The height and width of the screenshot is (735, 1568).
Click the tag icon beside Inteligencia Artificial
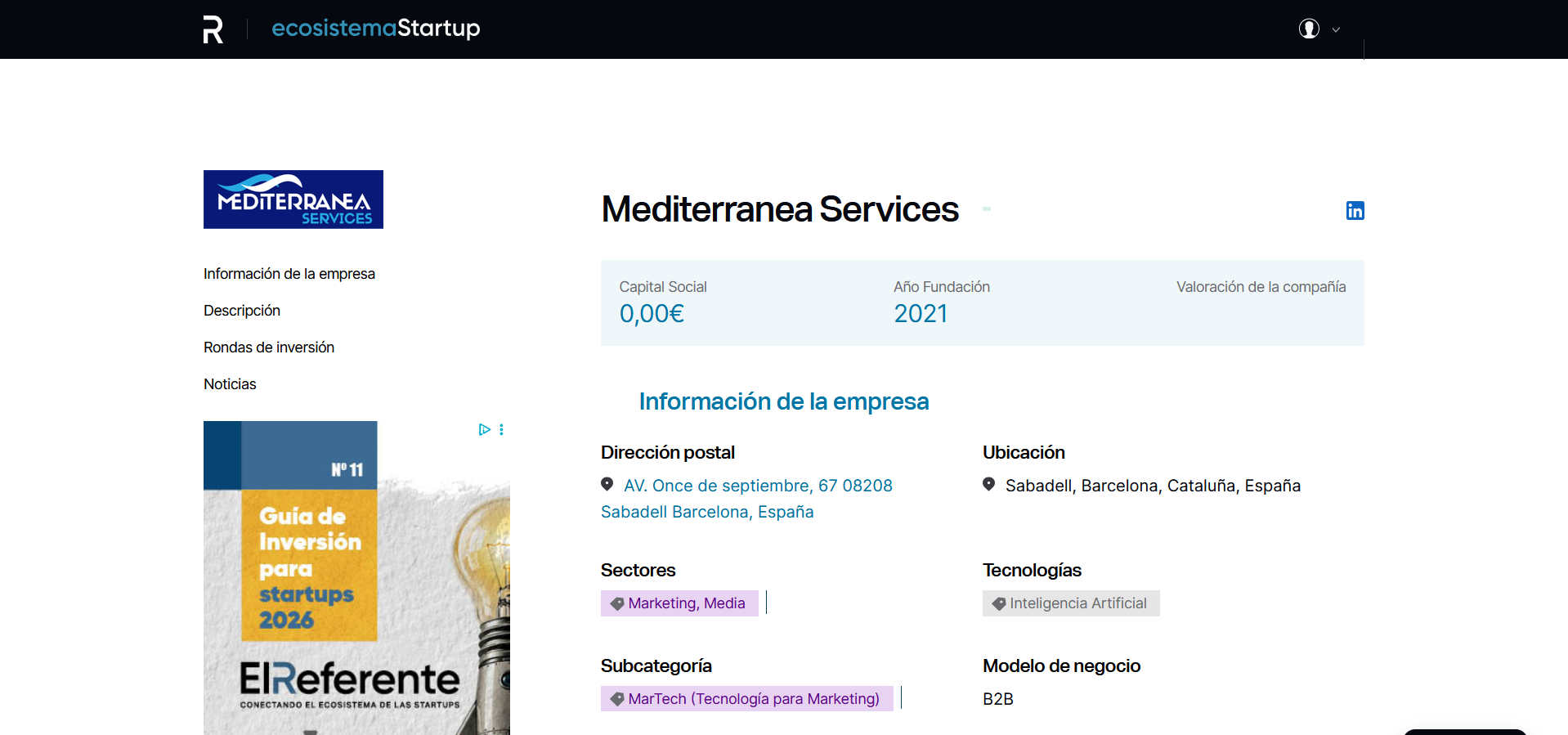pyautogui.click(x=999, y=603)
